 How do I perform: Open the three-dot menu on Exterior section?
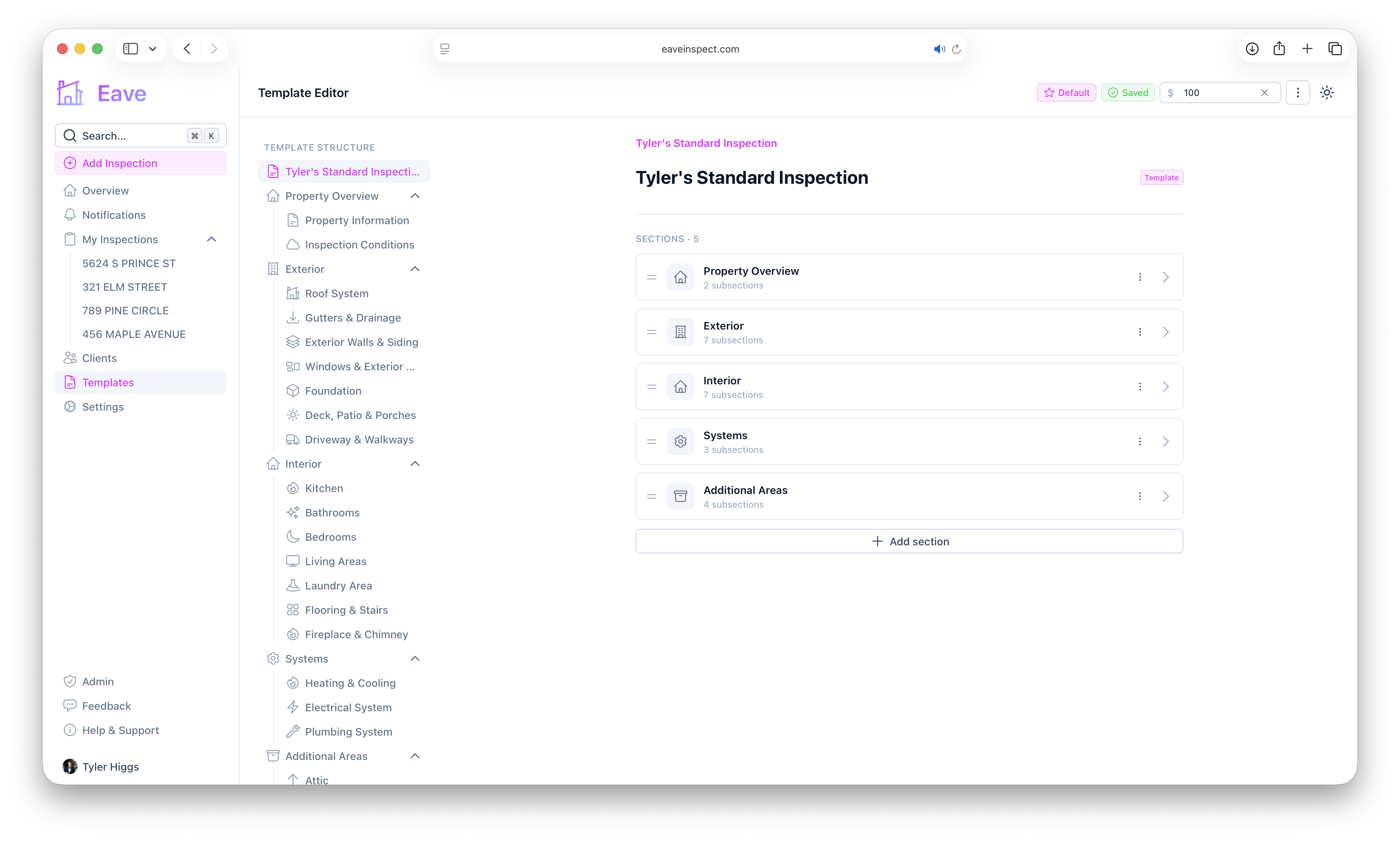[x=1139, y=332]
